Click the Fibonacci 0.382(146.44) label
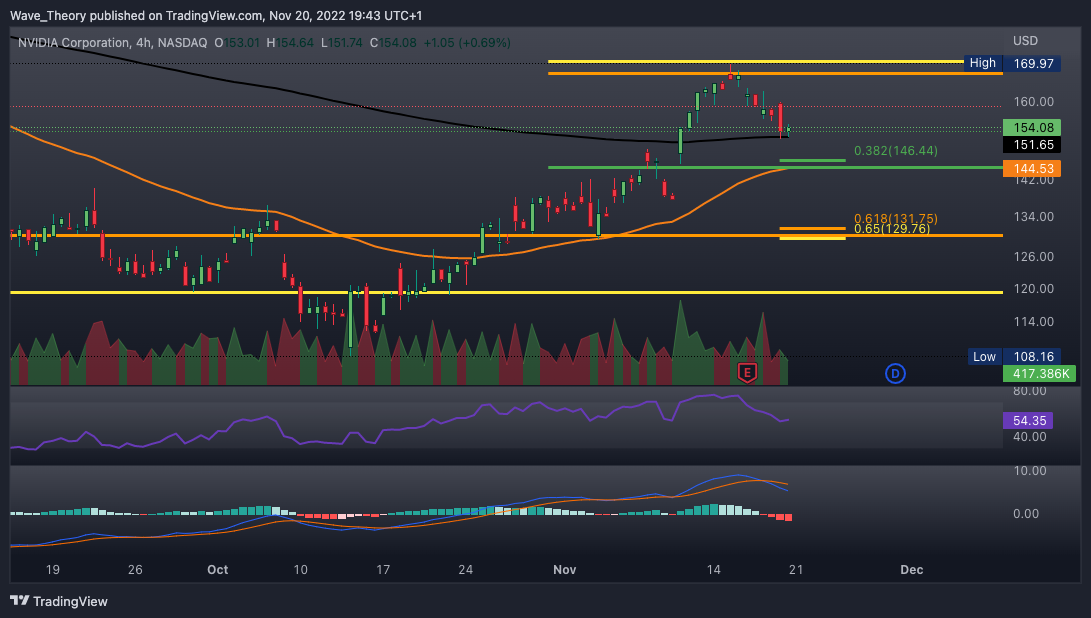The image size is (1091, 618). (895, 150)
